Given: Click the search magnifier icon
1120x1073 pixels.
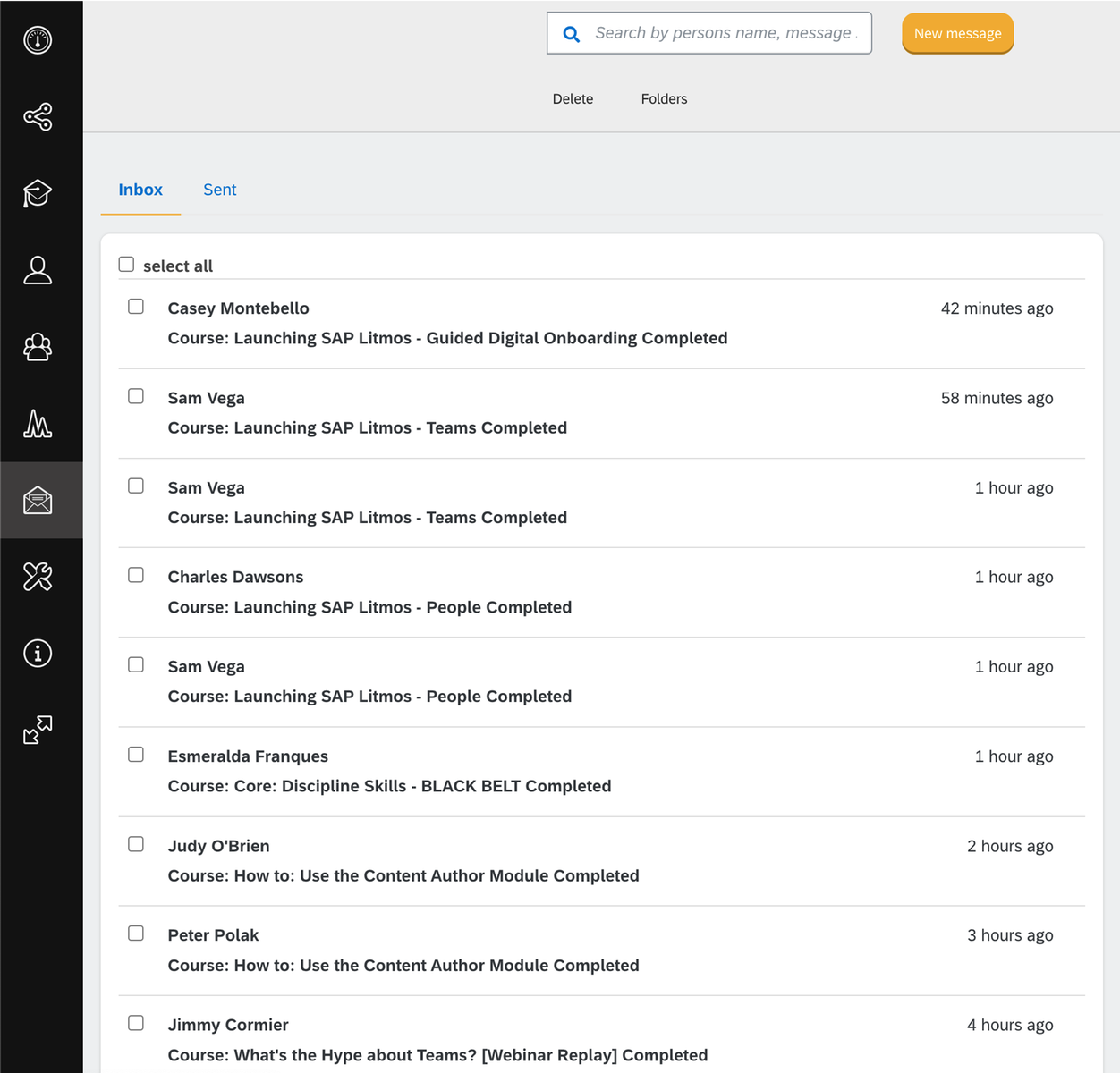Looking at the screenshot, I should coord(571,34).
